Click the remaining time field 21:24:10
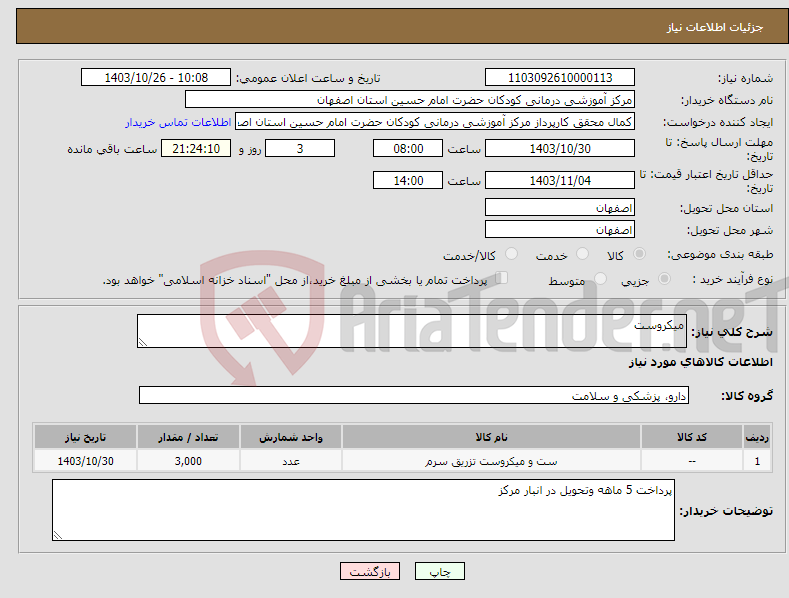The height and width of the screenshot is (598, 789). 196,148
